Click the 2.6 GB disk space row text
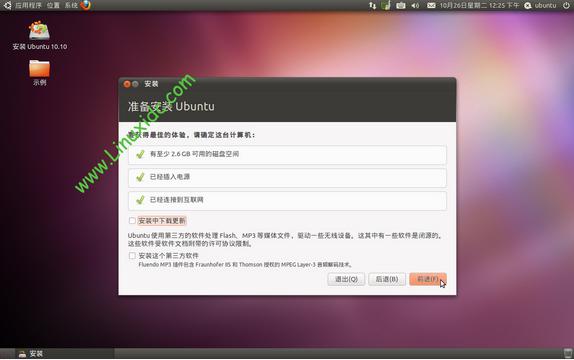The width and height of the screenshot is (574, 360). coord(194,154)
